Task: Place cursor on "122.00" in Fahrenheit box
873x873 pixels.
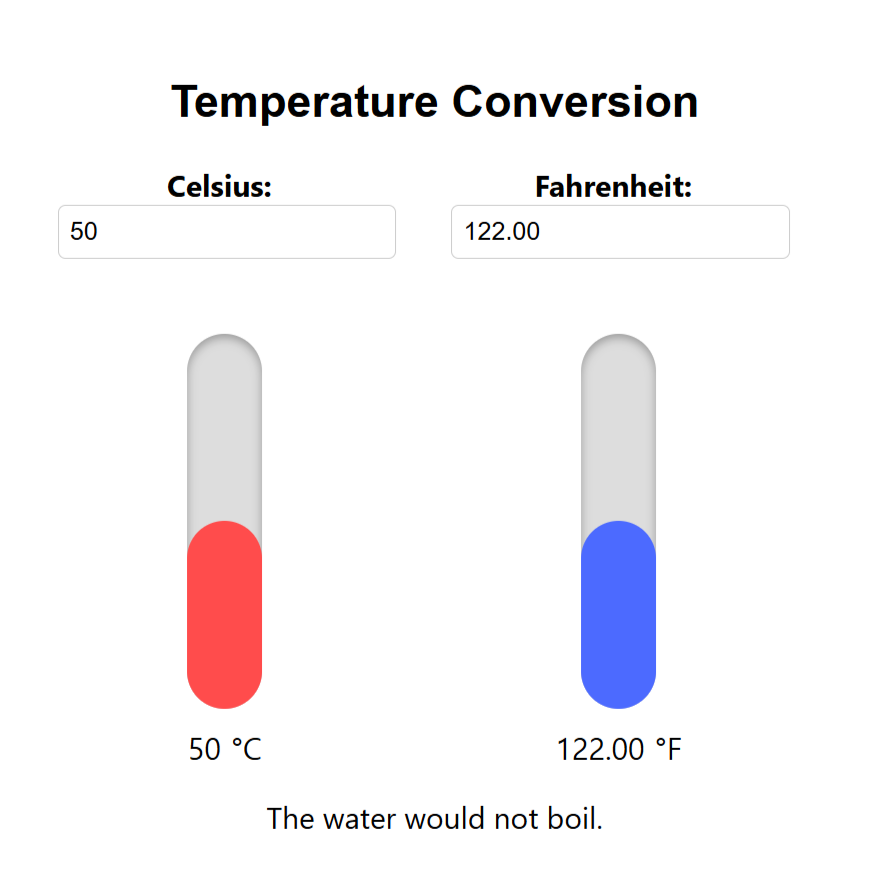Action: [502, 232]
